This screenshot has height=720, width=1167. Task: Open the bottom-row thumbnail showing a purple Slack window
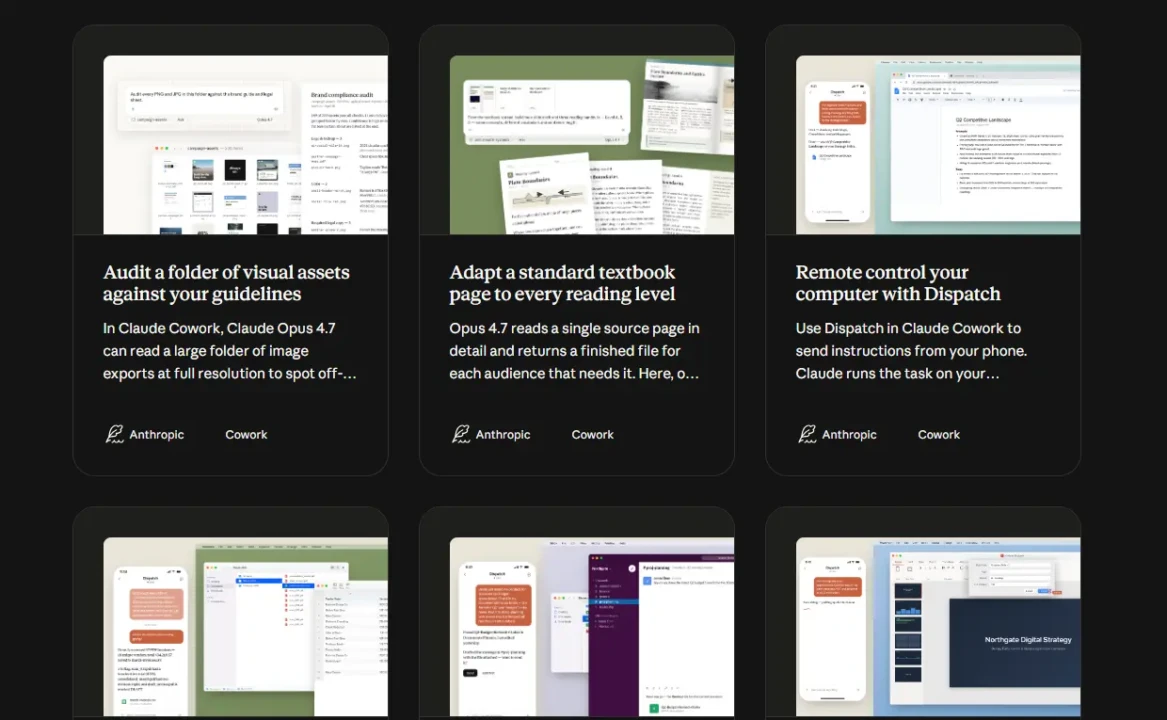point(592,627)
